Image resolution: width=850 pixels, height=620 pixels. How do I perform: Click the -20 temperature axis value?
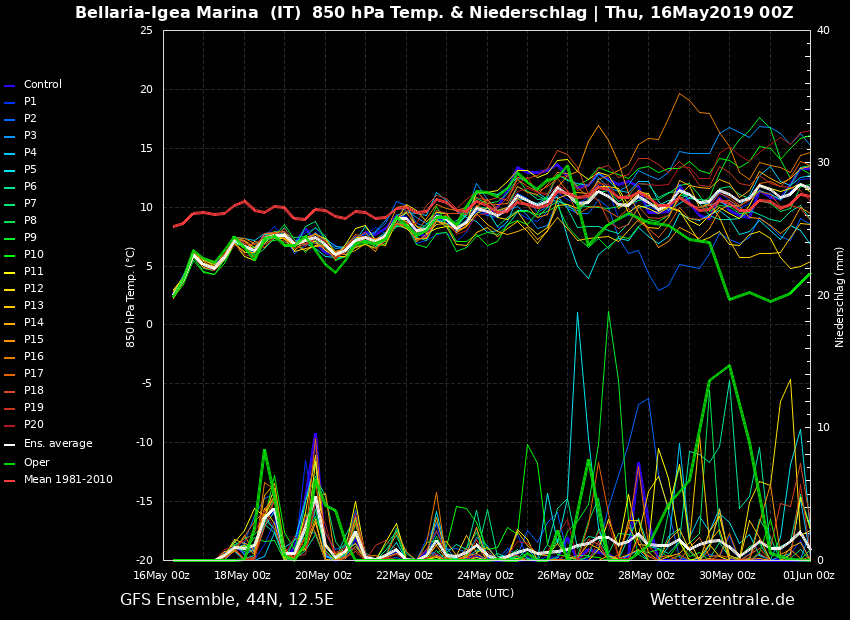[145, 560]
